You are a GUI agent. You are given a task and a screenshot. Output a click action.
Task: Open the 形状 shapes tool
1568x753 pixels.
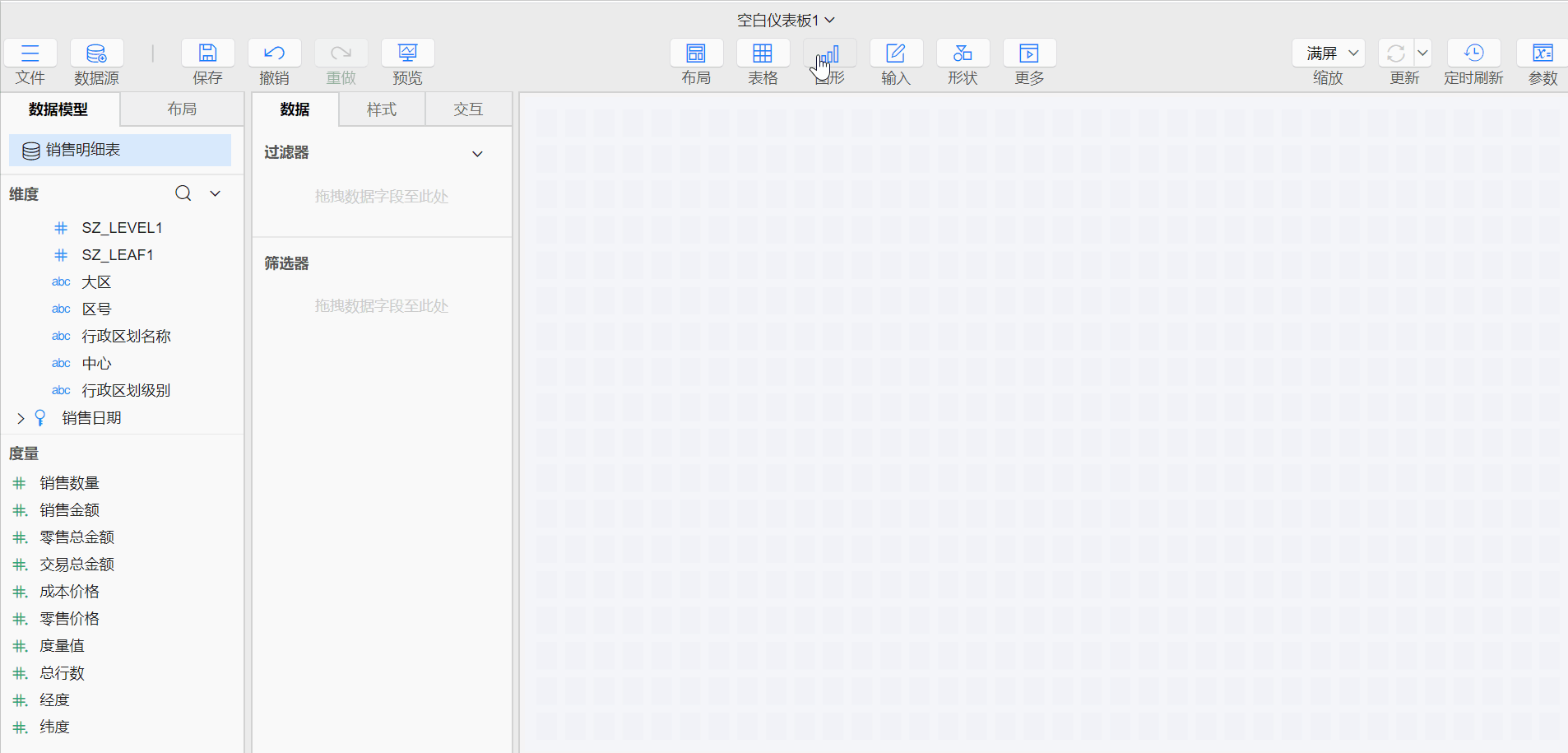click(x=962, y=54)
